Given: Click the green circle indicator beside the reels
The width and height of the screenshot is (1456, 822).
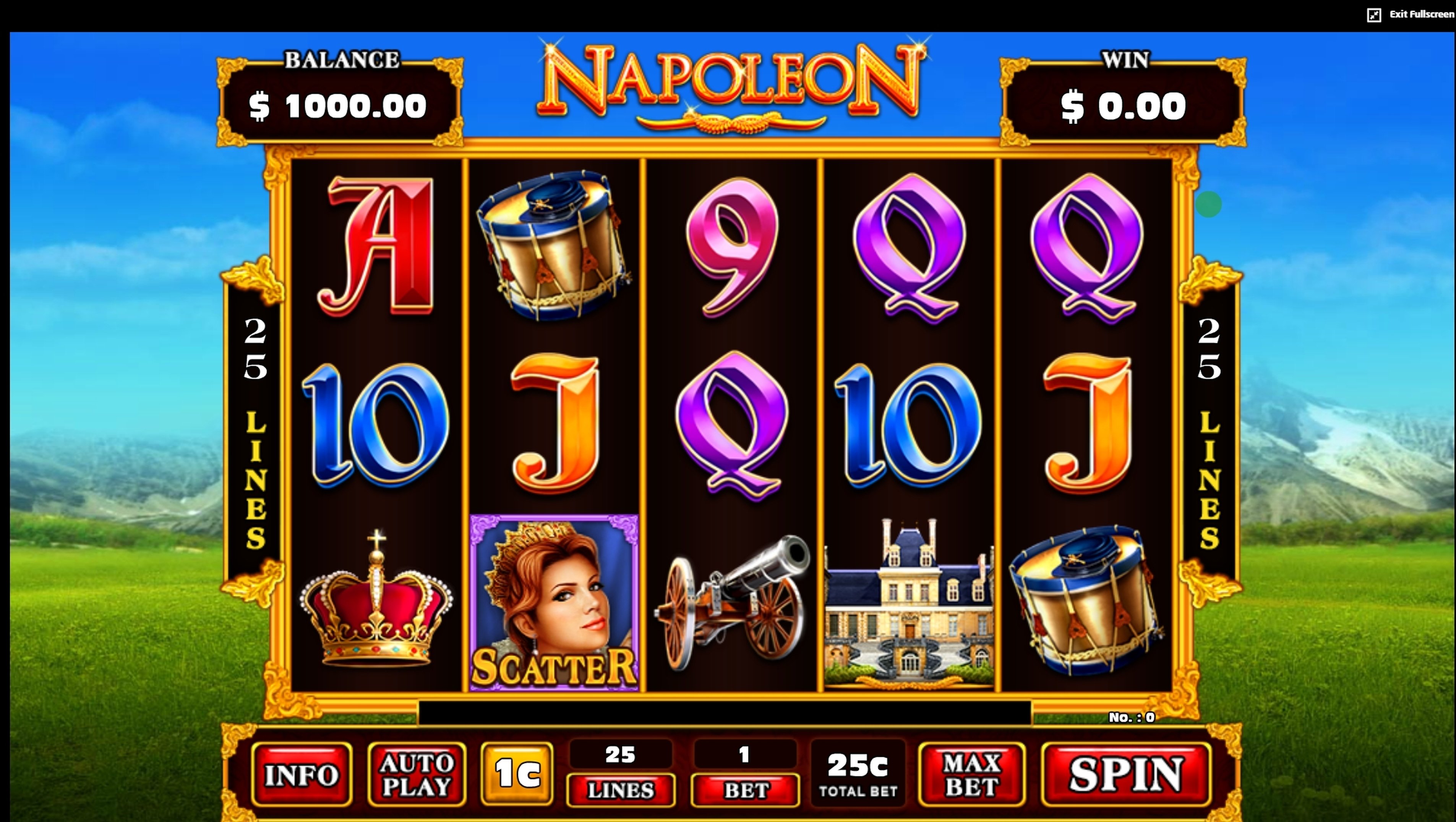Looking at the screenshot, I should coord(1208,204).
